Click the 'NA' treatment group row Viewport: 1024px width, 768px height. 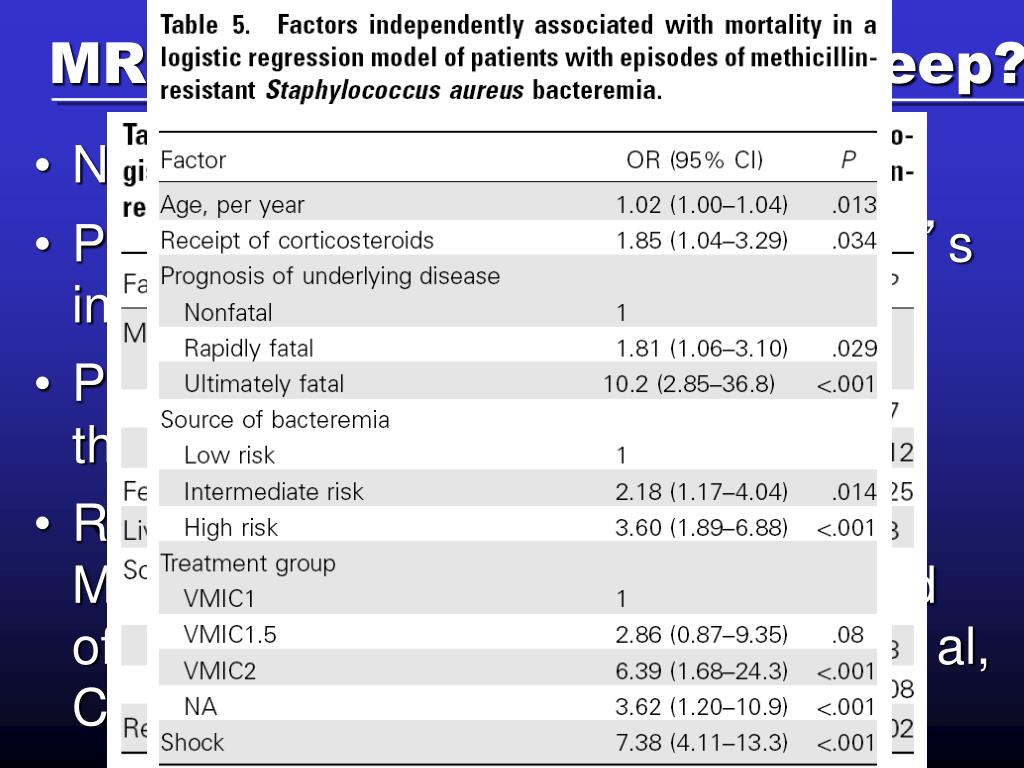pos(518,707)
